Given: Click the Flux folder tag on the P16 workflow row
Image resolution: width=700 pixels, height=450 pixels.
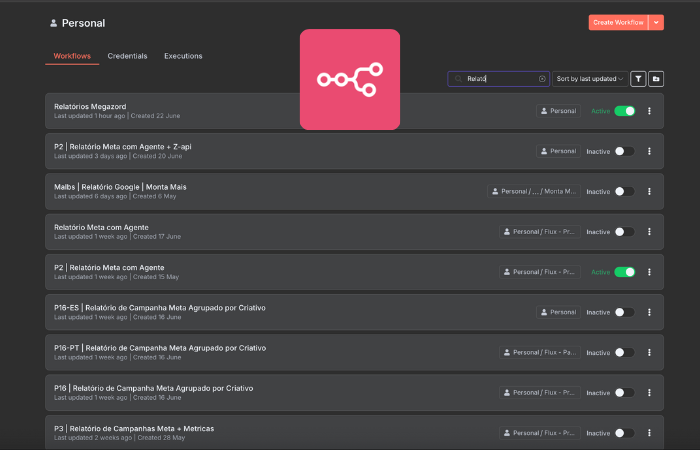Looking at the screenshot, I should point(540,393).
